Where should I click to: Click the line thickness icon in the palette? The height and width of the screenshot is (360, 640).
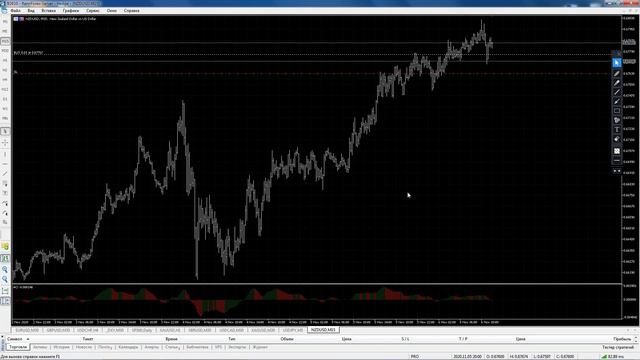click(x=617, y=161)
